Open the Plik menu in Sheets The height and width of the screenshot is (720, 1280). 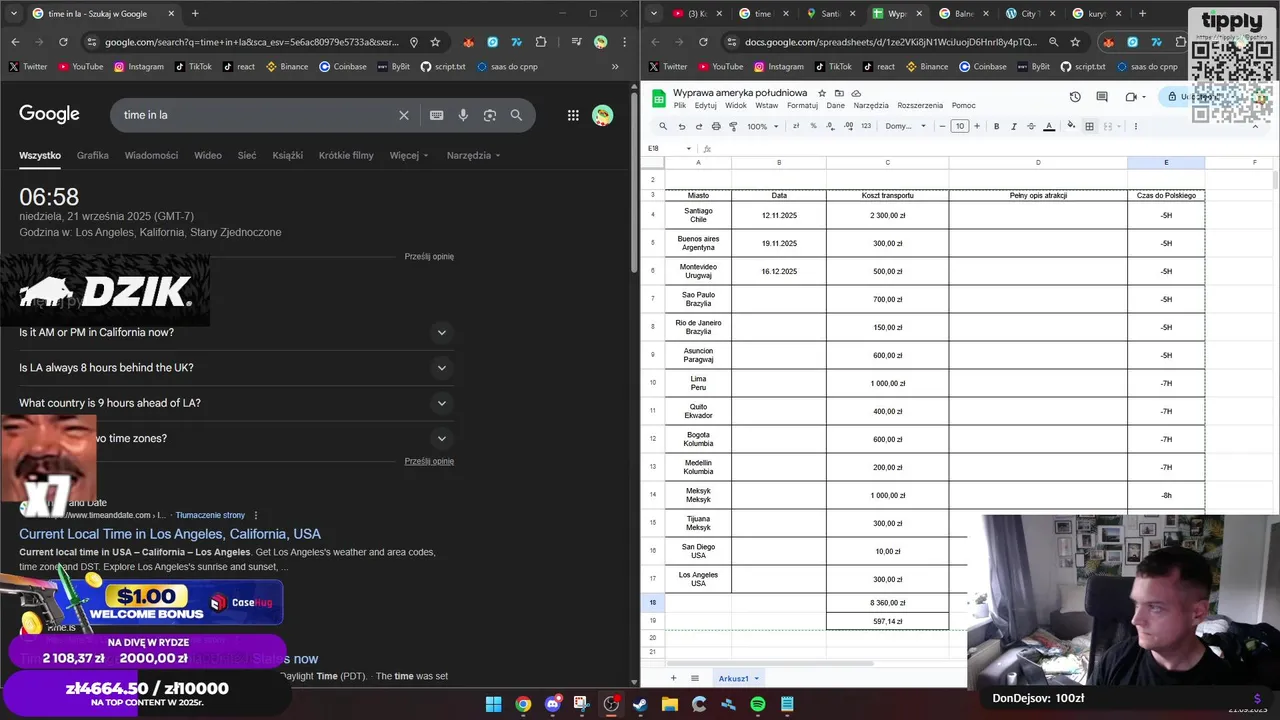coord(680,105)
